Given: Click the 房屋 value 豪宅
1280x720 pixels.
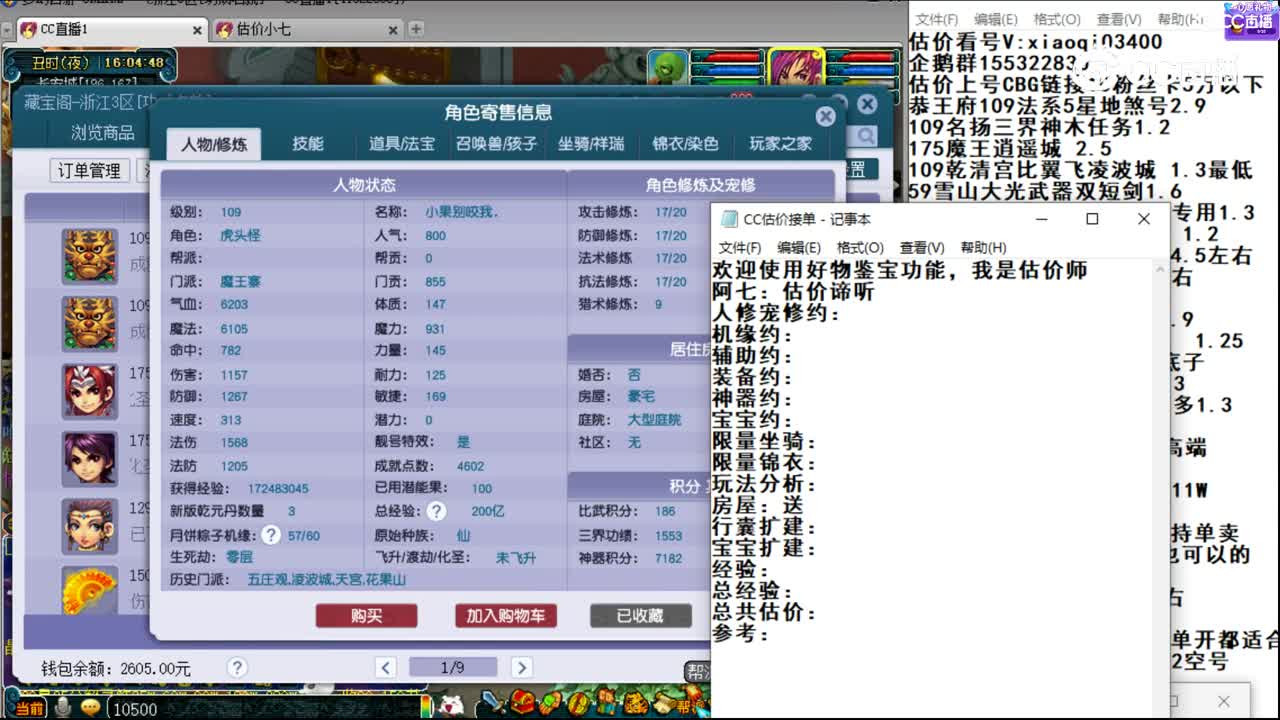Looking at the screenshot, I should [641, 397].
